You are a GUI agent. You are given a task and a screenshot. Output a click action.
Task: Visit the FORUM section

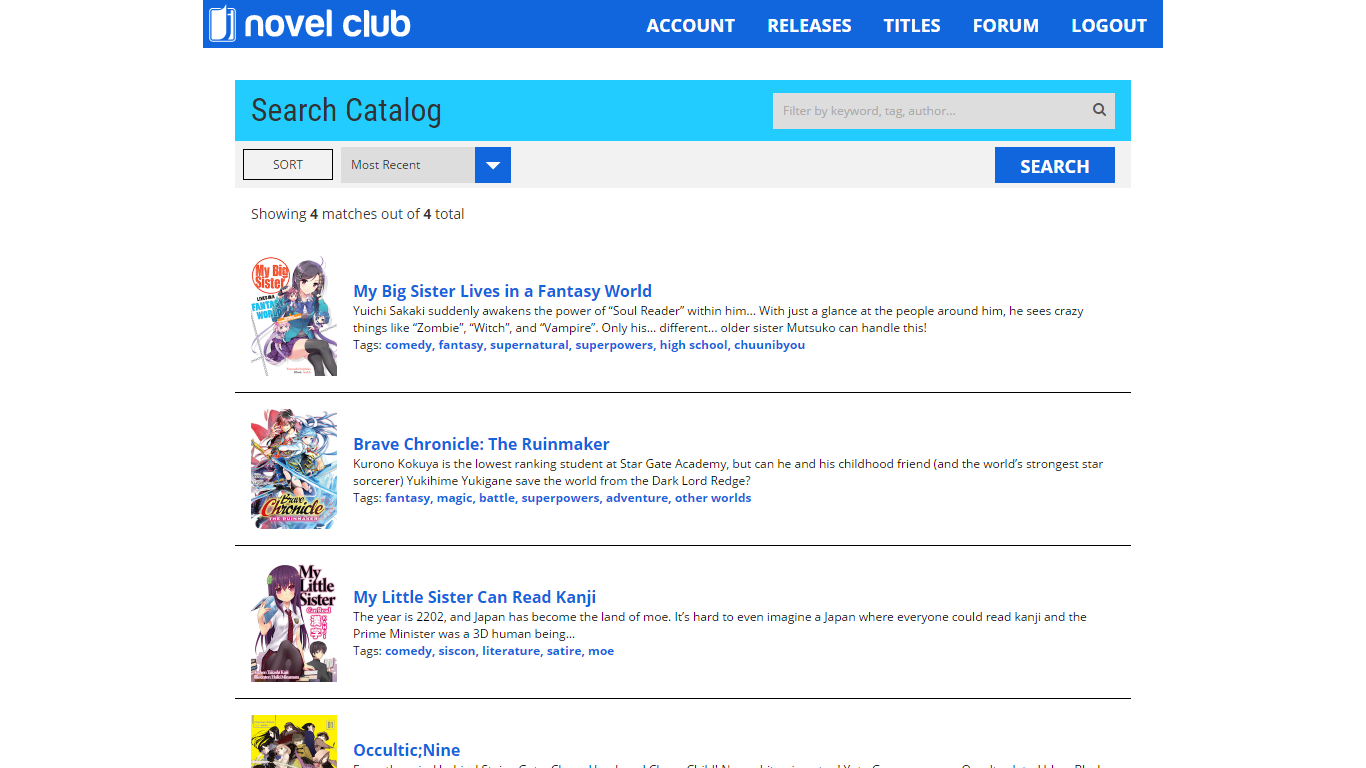1005,26
